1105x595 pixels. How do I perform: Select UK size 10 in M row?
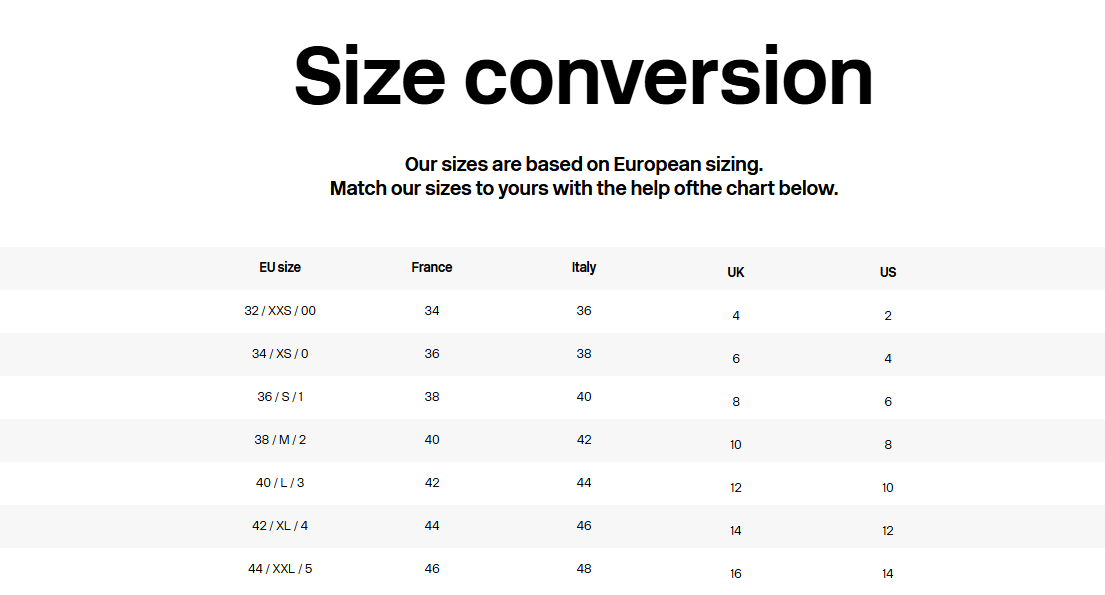coord(736,445)
